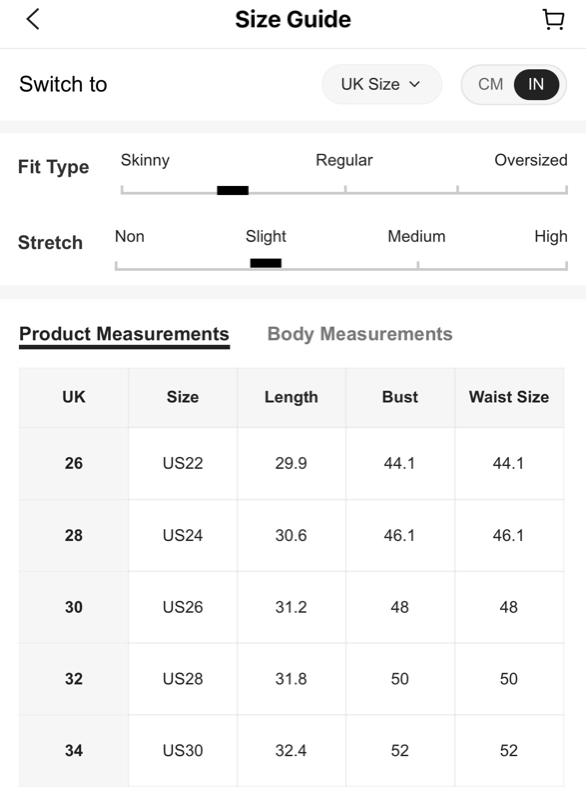Open the shopping cart icon

click(553, 20)
